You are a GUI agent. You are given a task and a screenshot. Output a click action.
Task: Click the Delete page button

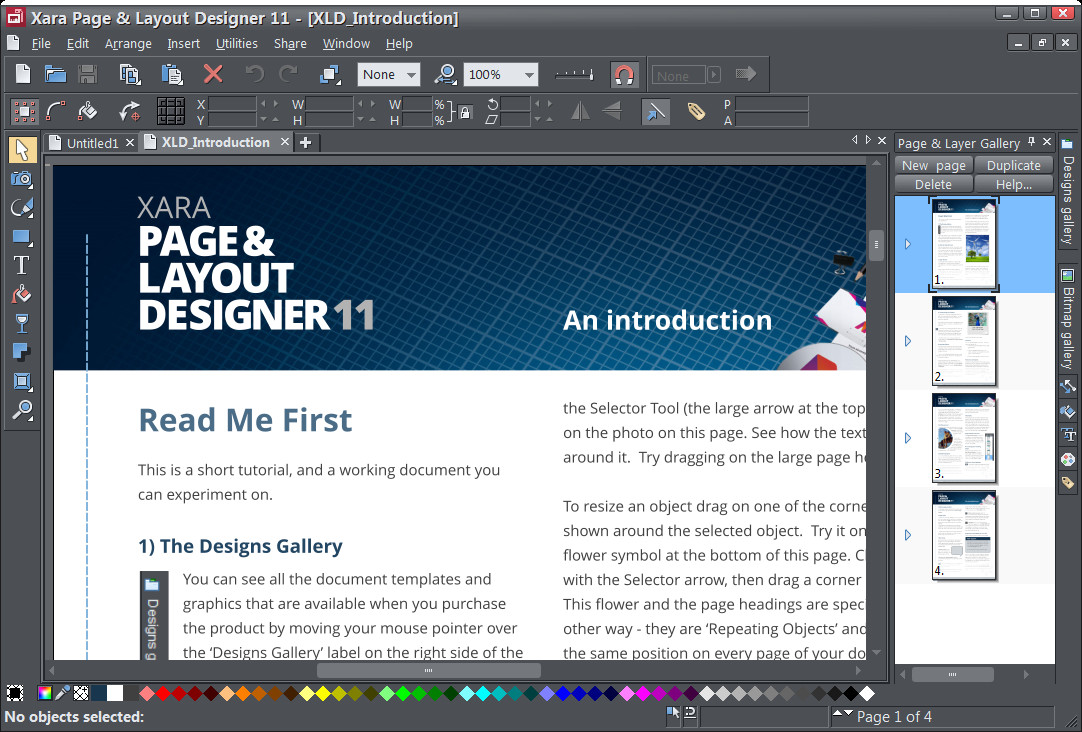click(934, 185)
